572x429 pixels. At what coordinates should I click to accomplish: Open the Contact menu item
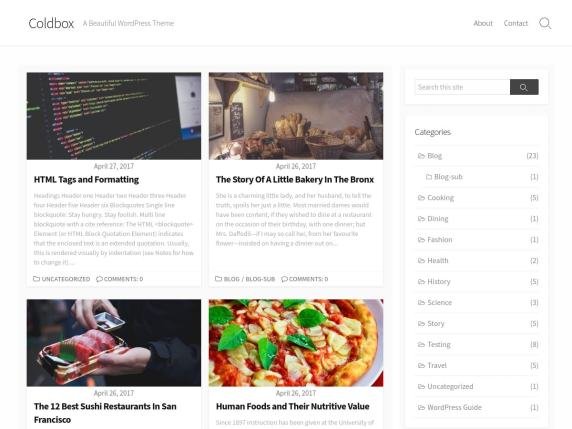(x=516, y=23)
